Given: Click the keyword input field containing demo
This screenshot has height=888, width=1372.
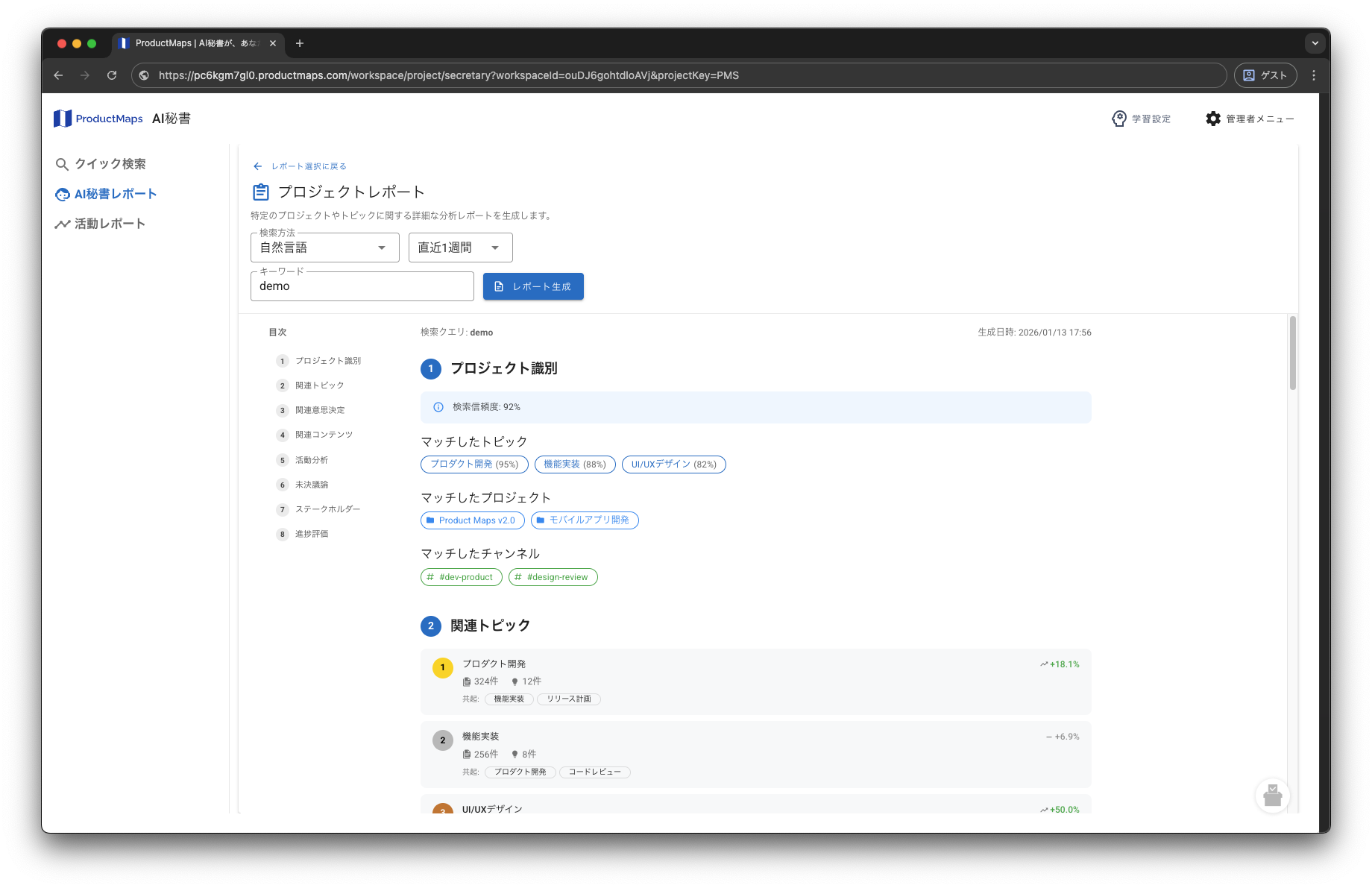Looking at the screenshot, I should [362, 286].
